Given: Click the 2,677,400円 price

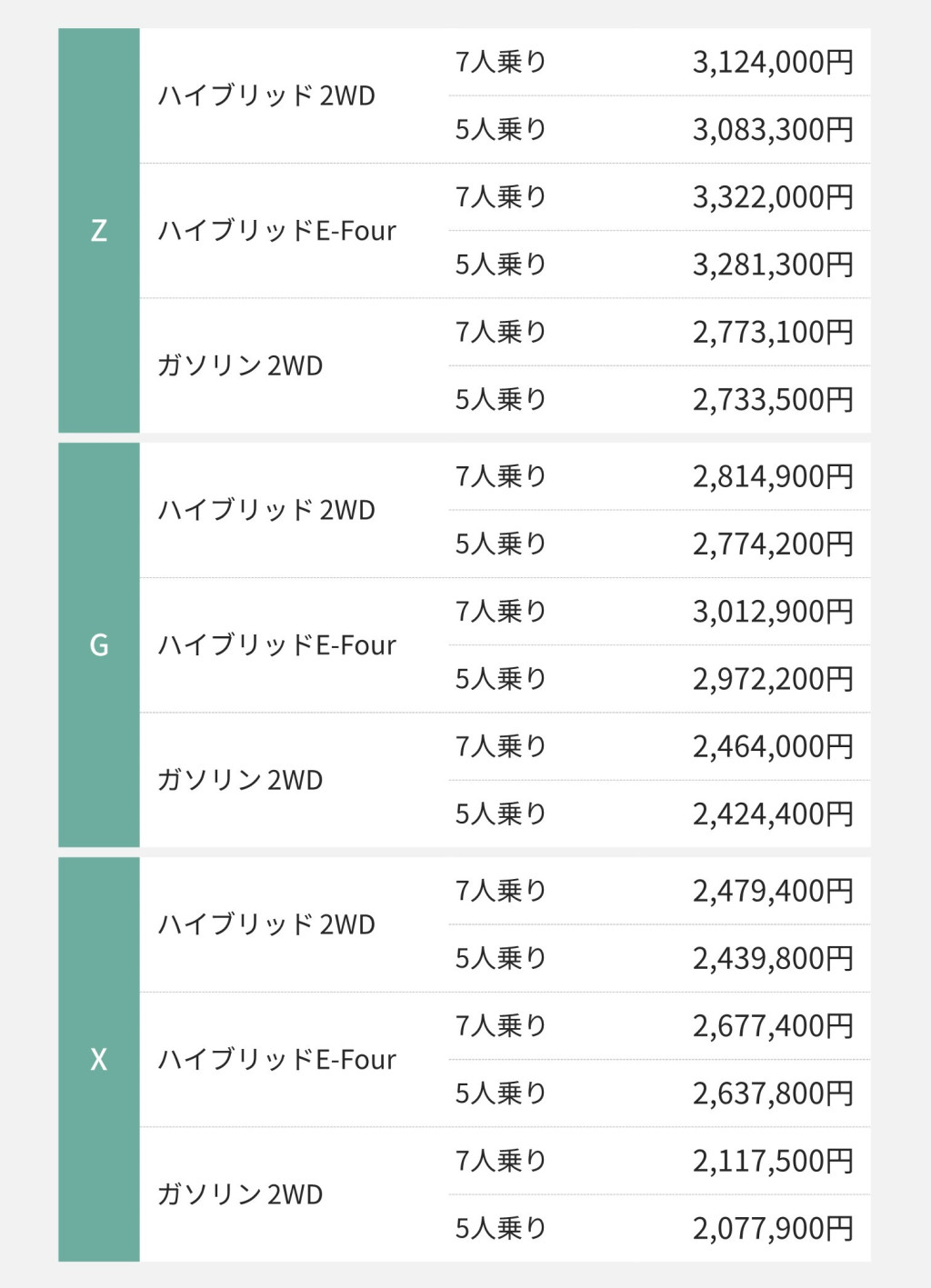Looking at the screenshot, I should pos(773,1026).
